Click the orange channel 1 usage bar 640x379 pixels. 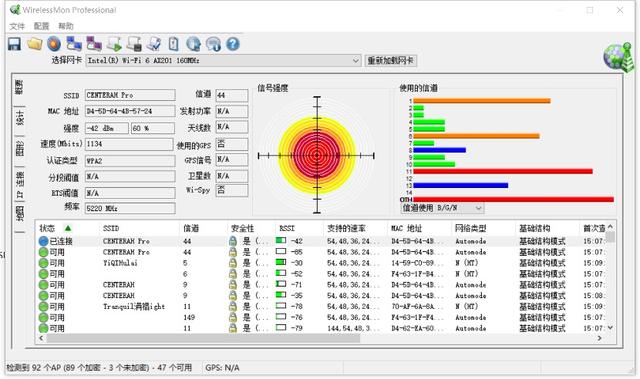pyautogui.click(x=482, y=101)
